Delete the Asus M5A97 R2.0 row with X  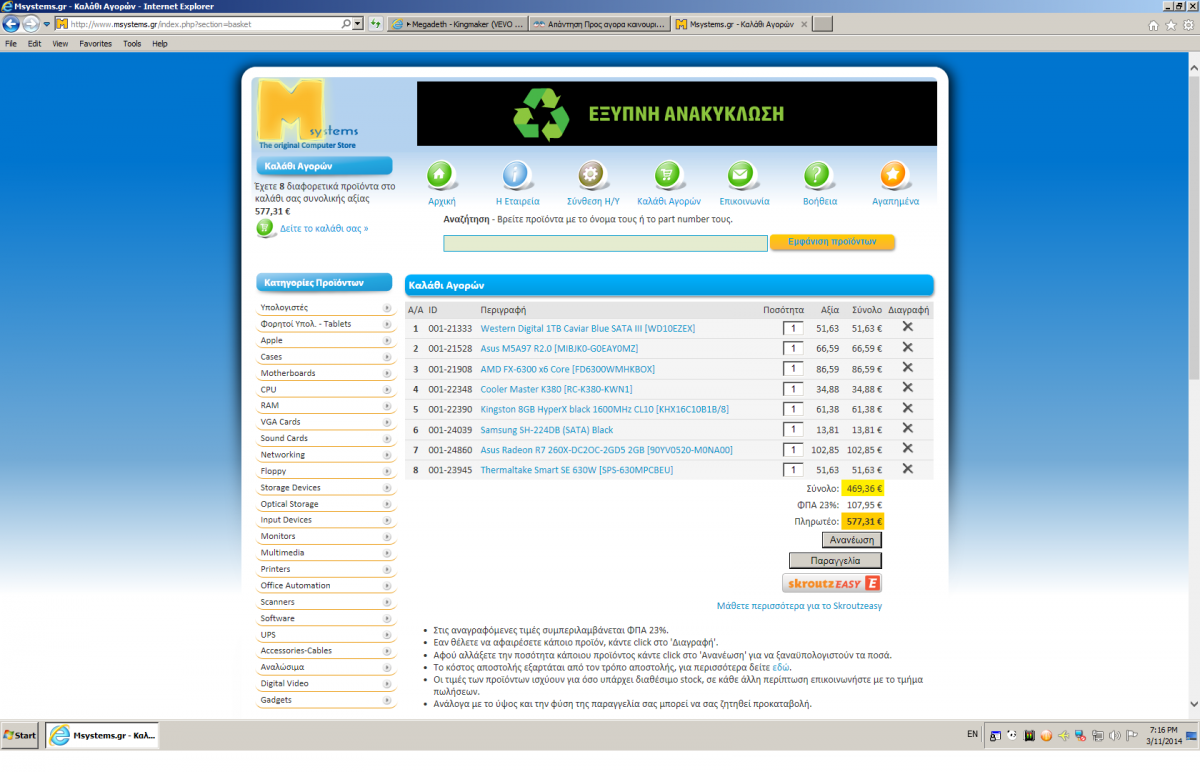coord(908,347)
